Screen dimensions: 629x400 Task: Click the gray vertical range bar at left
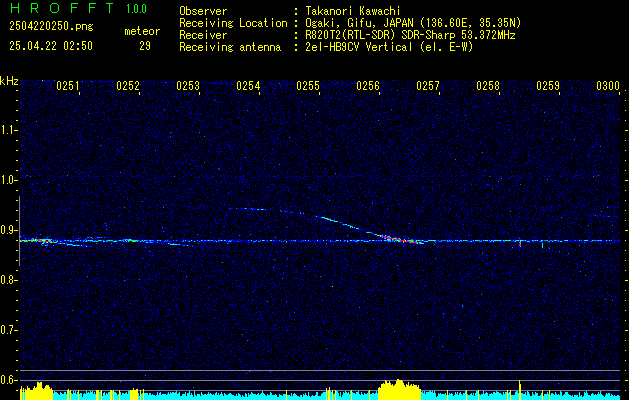pyautogui.click(x=19, y=231)
